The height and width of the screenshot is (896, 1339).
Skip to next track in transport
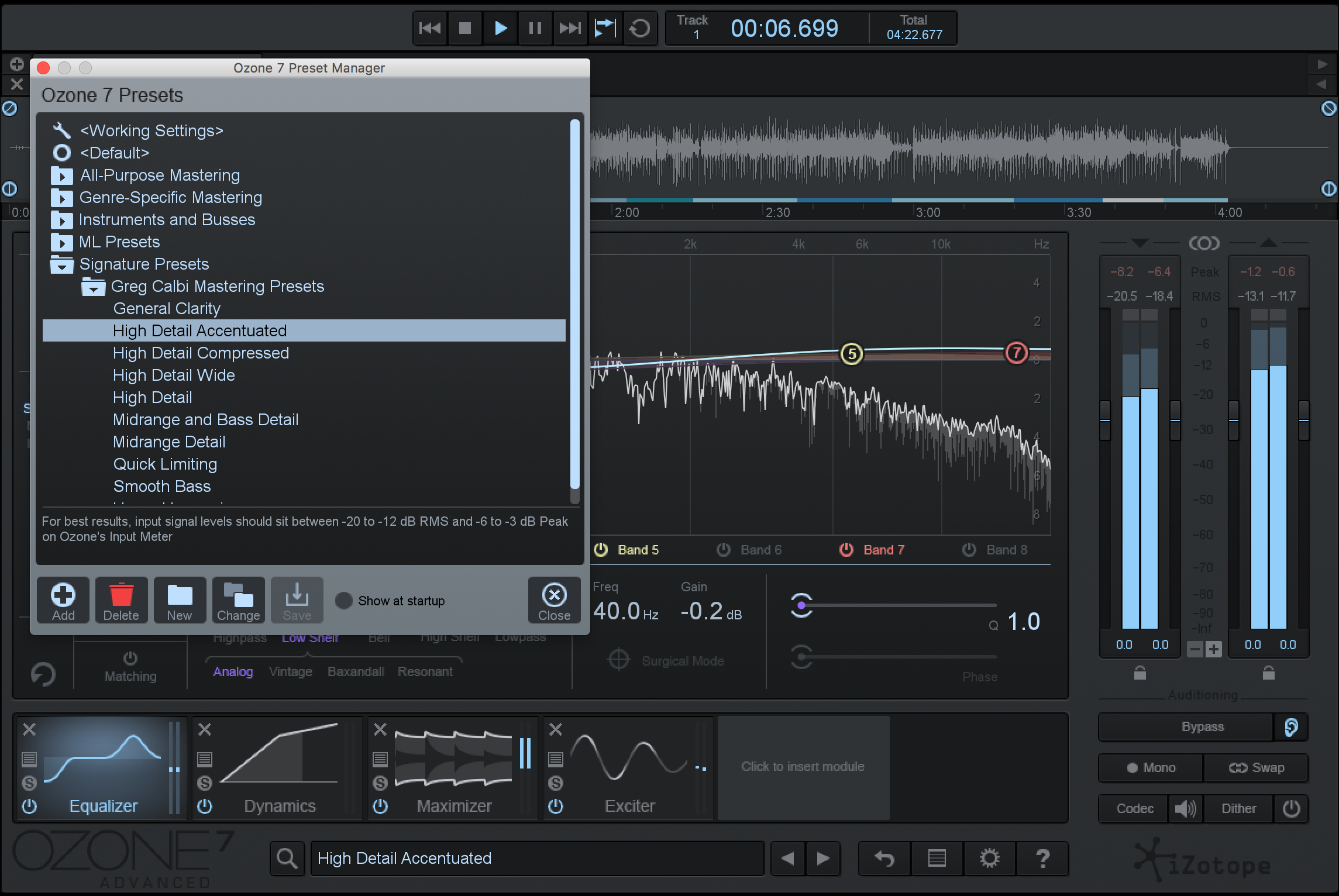coord(570,28)
